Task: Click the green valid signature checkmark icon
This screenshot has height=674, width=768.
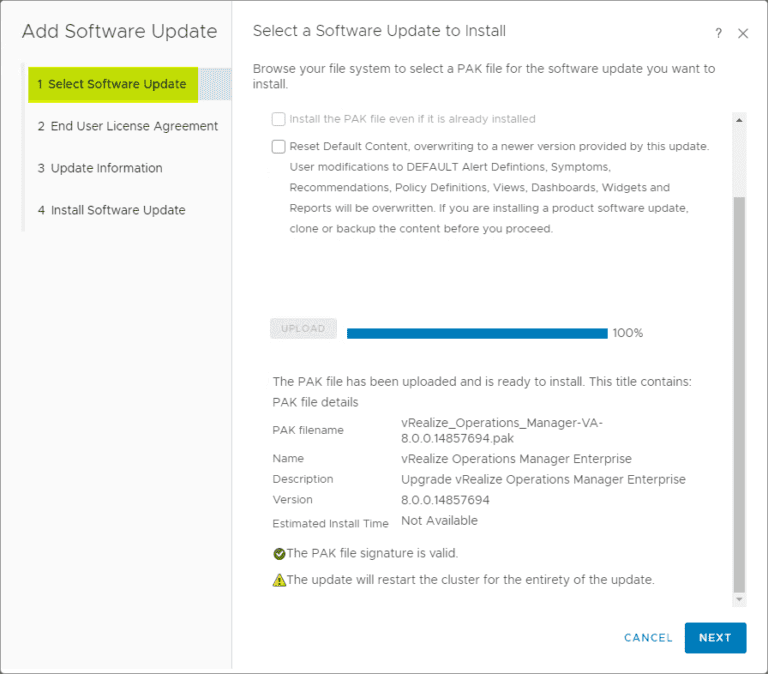Action: [279, 553]
